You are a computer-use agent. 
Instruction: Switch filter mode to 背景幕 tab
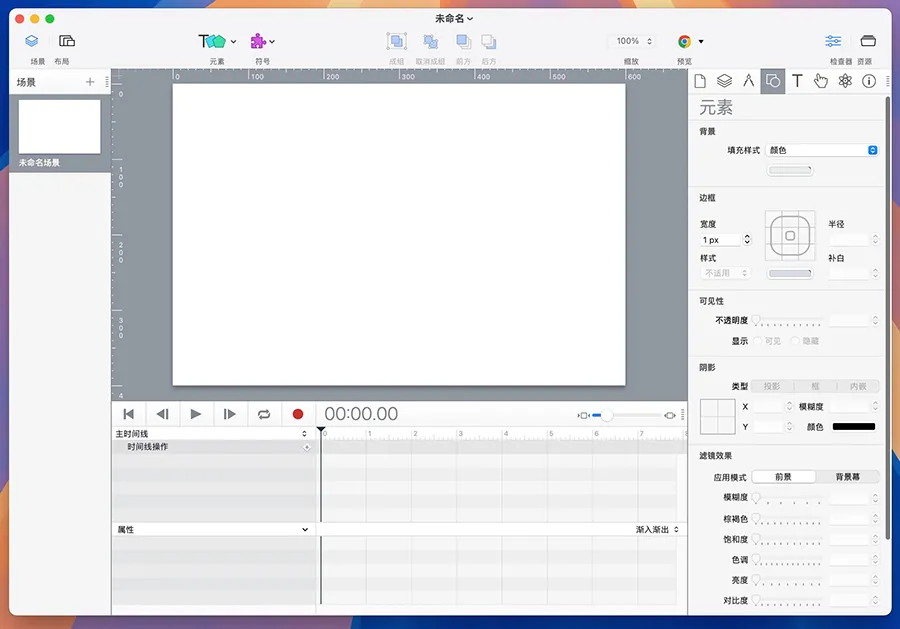[847, 477]
